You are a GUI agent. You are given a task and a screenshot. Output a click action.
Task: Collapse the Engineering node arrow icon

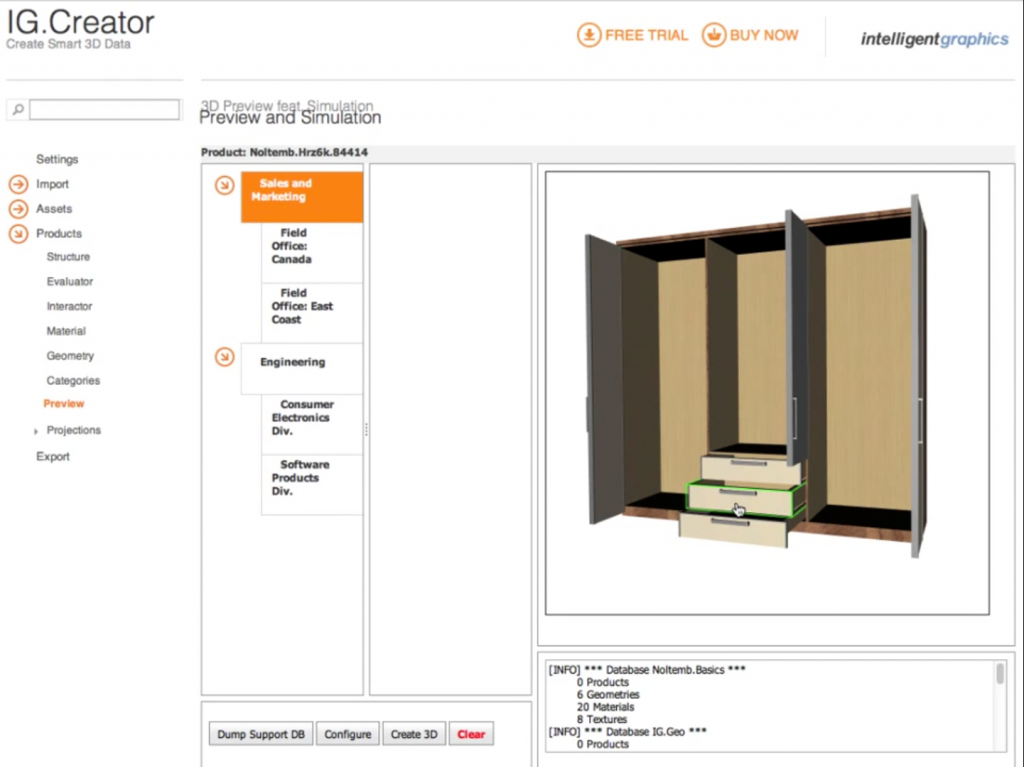point(225,356)
